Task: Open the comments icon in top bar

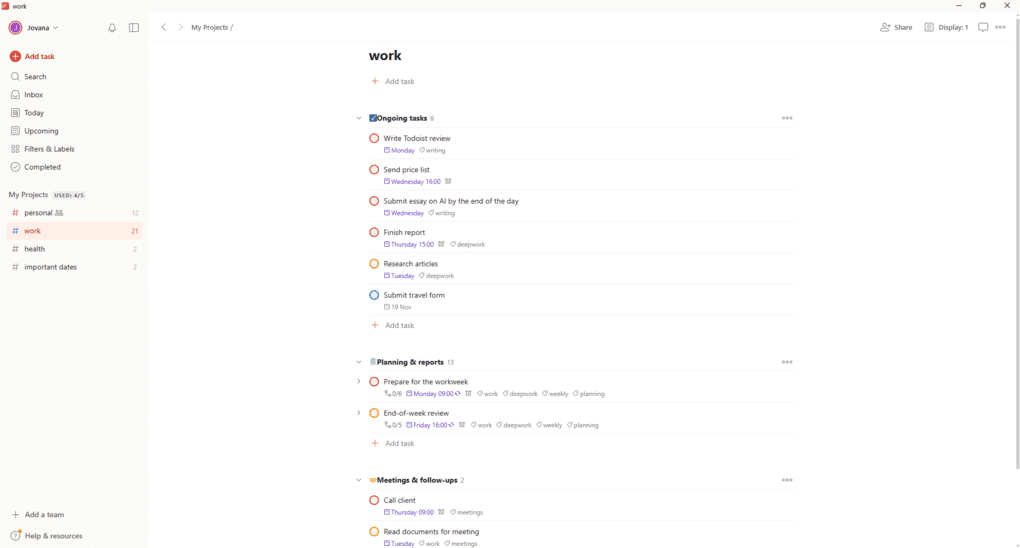Action: tap(983, 27)
